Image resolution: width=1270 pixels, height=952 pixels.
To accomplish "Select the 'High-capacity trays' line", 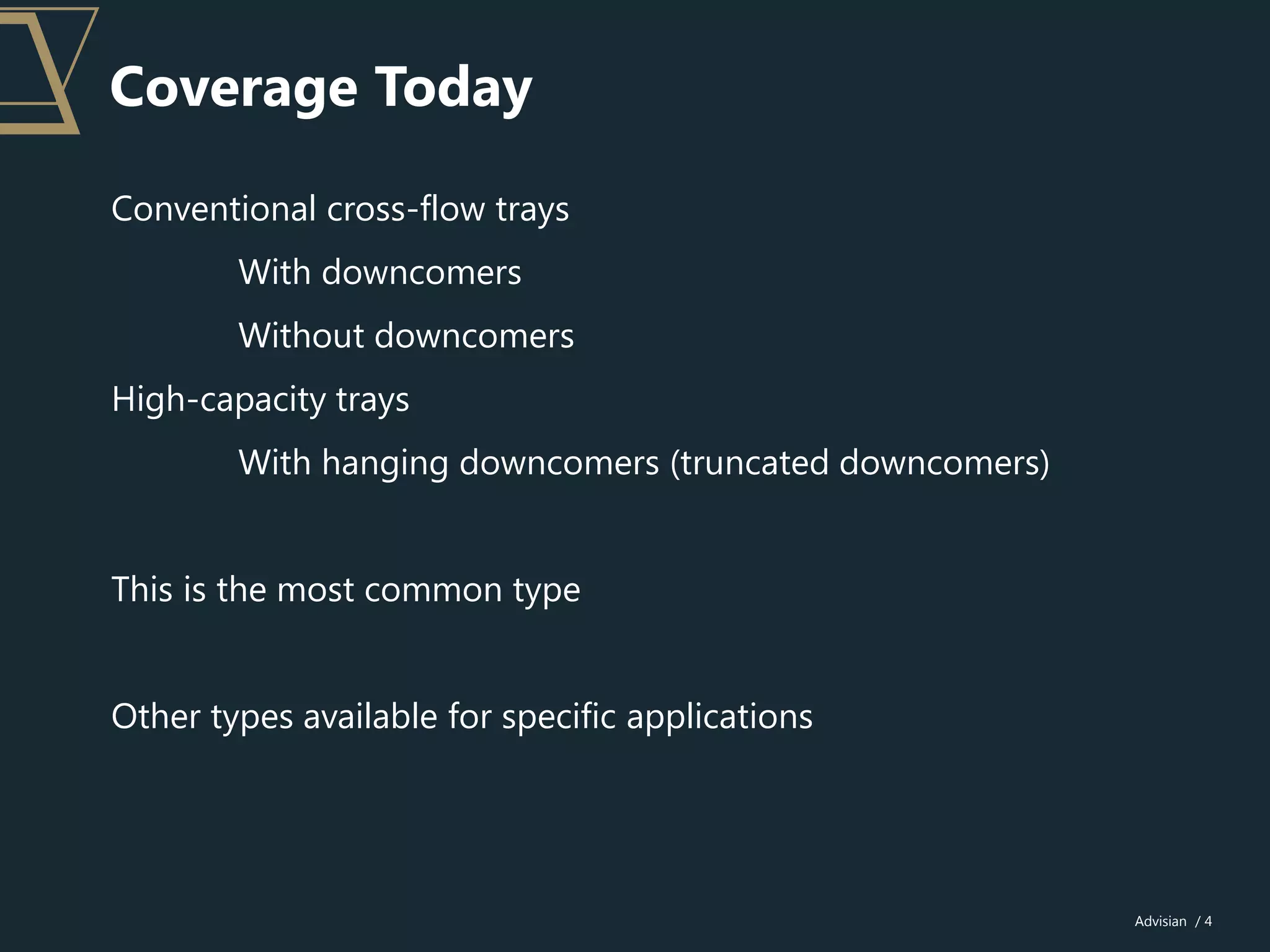I will tap(260, 399).
